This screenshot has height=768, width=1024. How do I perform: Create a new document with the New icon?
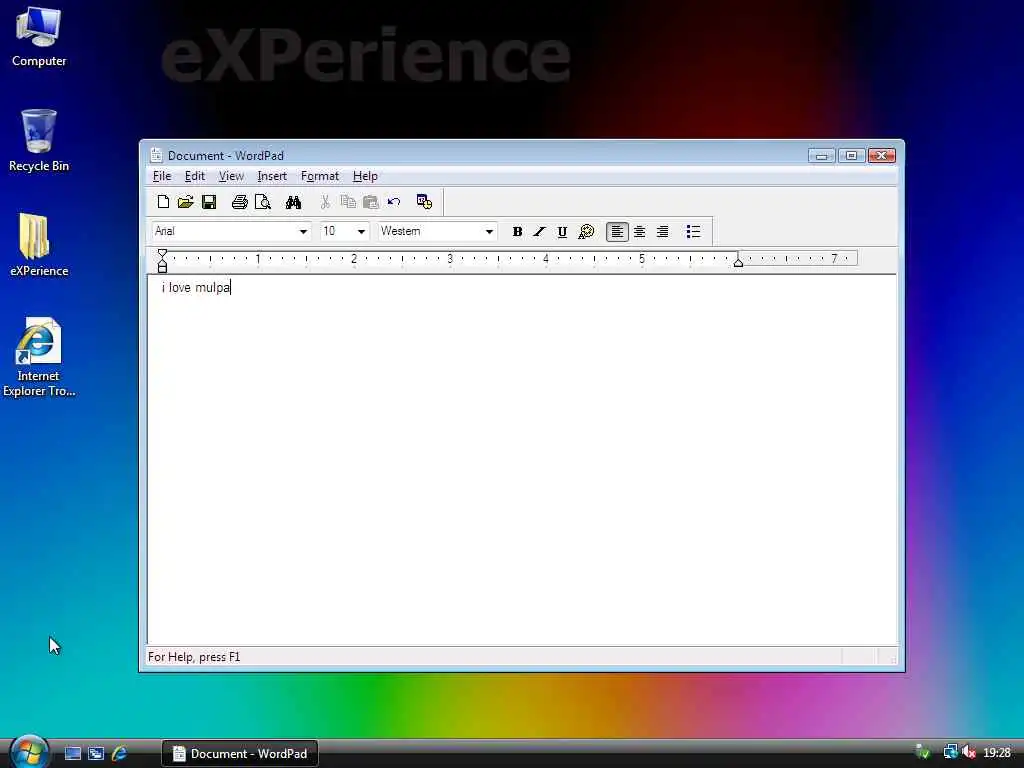pyautogui.click(x=163, y=202)
